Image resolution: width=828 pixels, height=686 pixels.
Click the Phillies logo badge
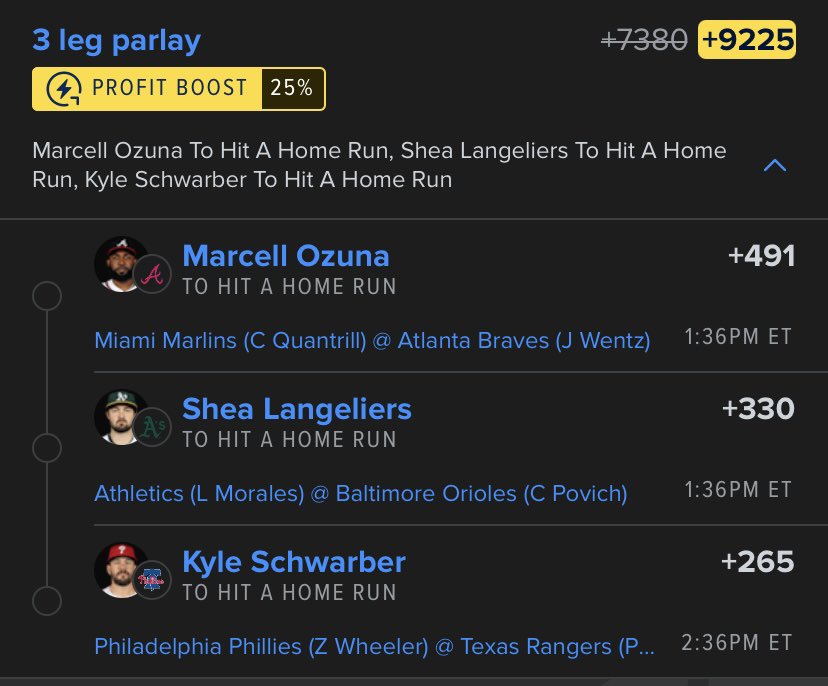click(x=152, y=580)
